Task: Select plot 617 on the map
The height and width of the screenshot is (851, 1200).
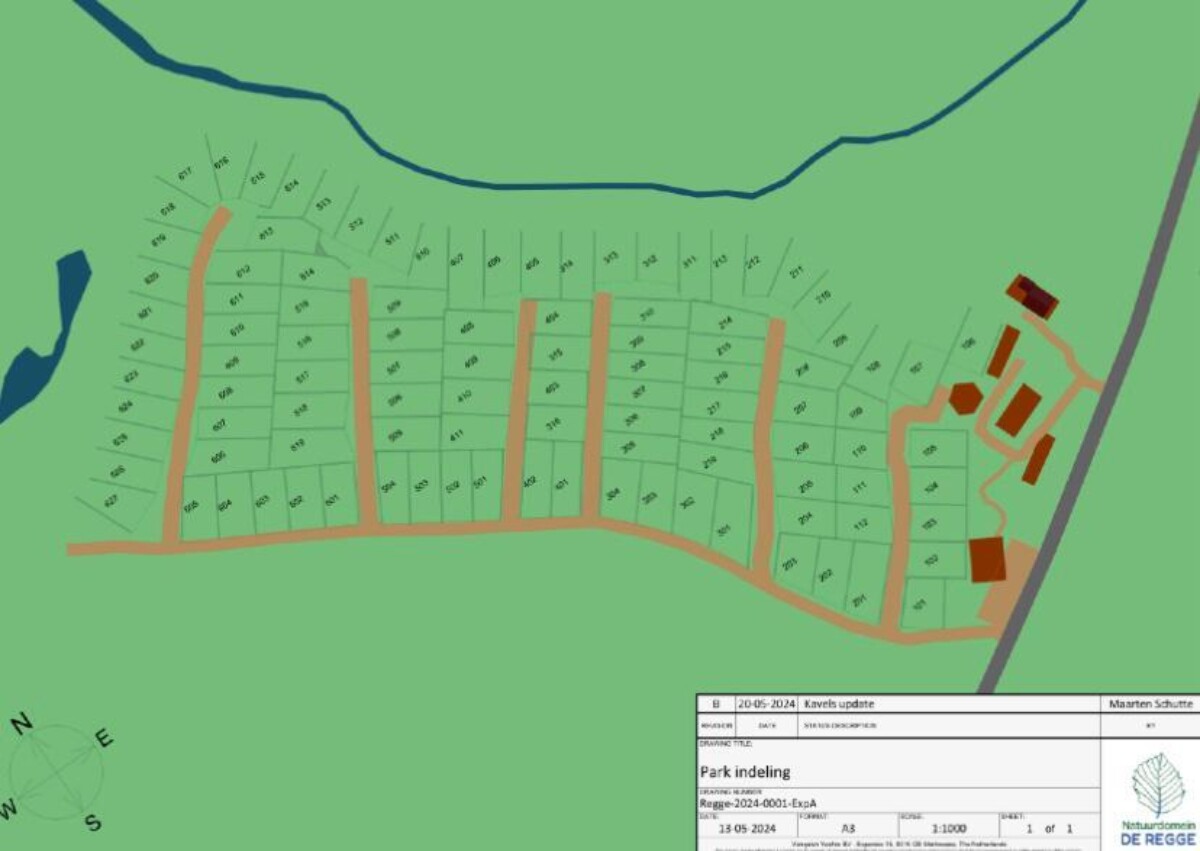Action: (x=185, y=174)
